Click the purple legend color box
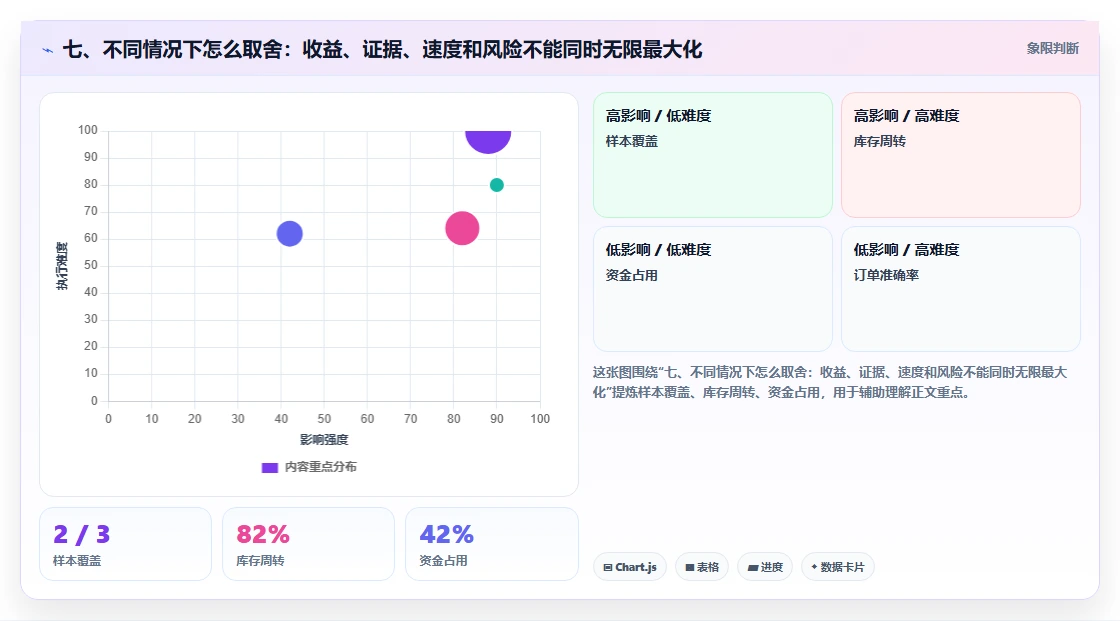This screenshot has width=1120, height=621. (x=269, y=467)
